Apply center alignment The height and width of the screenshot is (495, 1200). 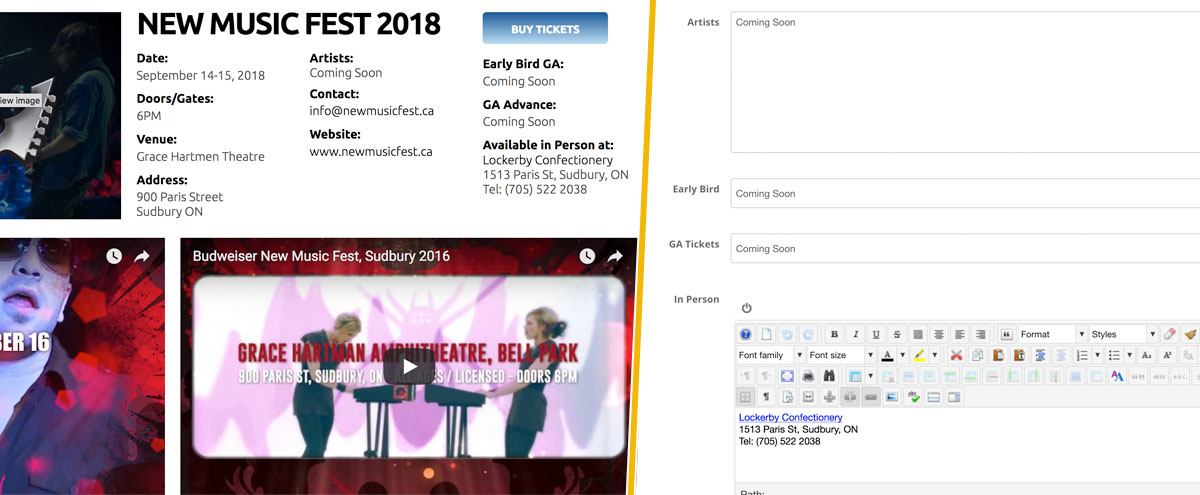(x=939, y=334)
